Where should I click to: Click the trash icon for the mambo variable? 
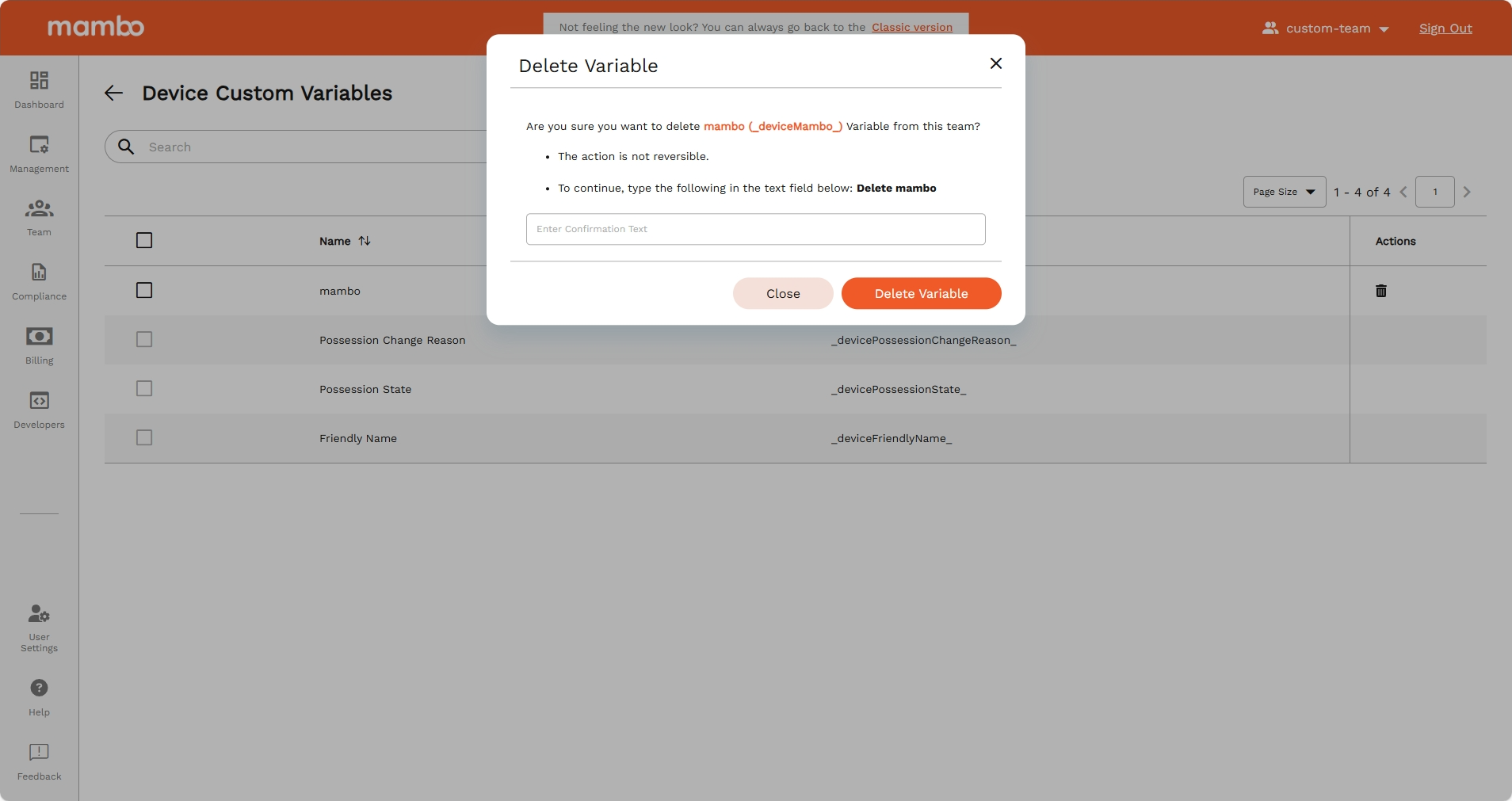pos(1381,291)
